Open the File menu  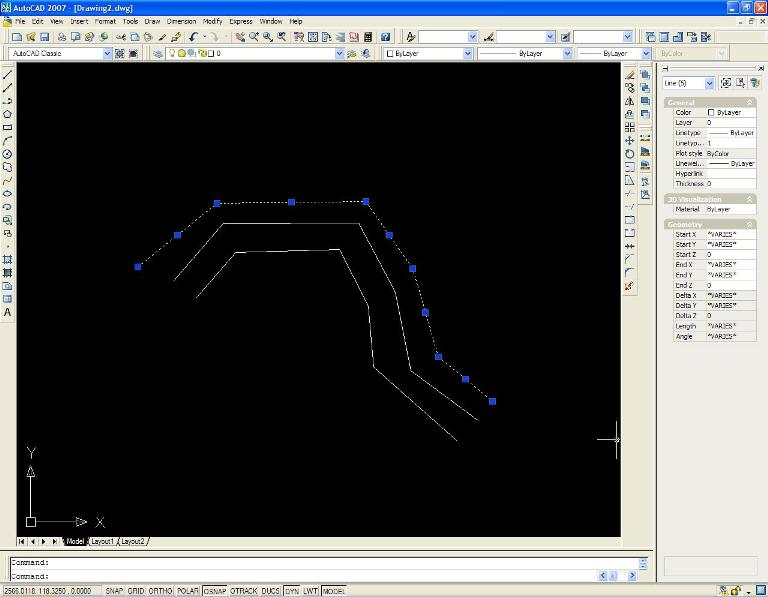click(x=20, y=22)
